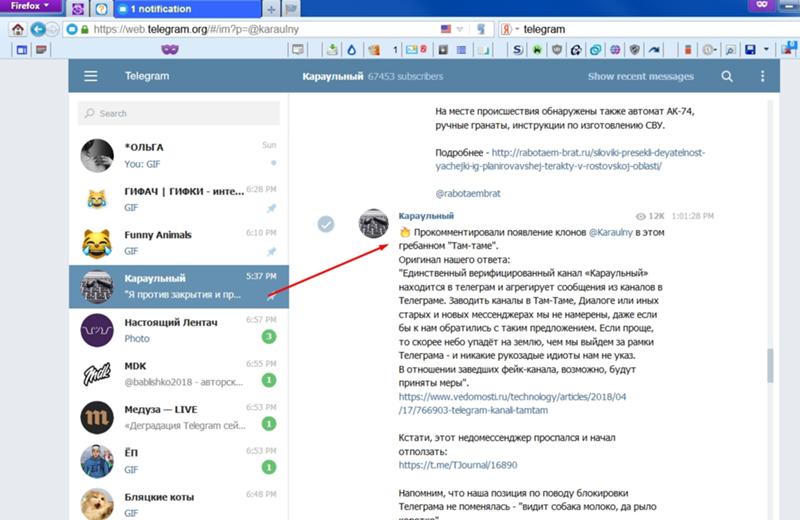Click the unread badge on MDK chat
The image size is (800, 520).
coord(269,380)
